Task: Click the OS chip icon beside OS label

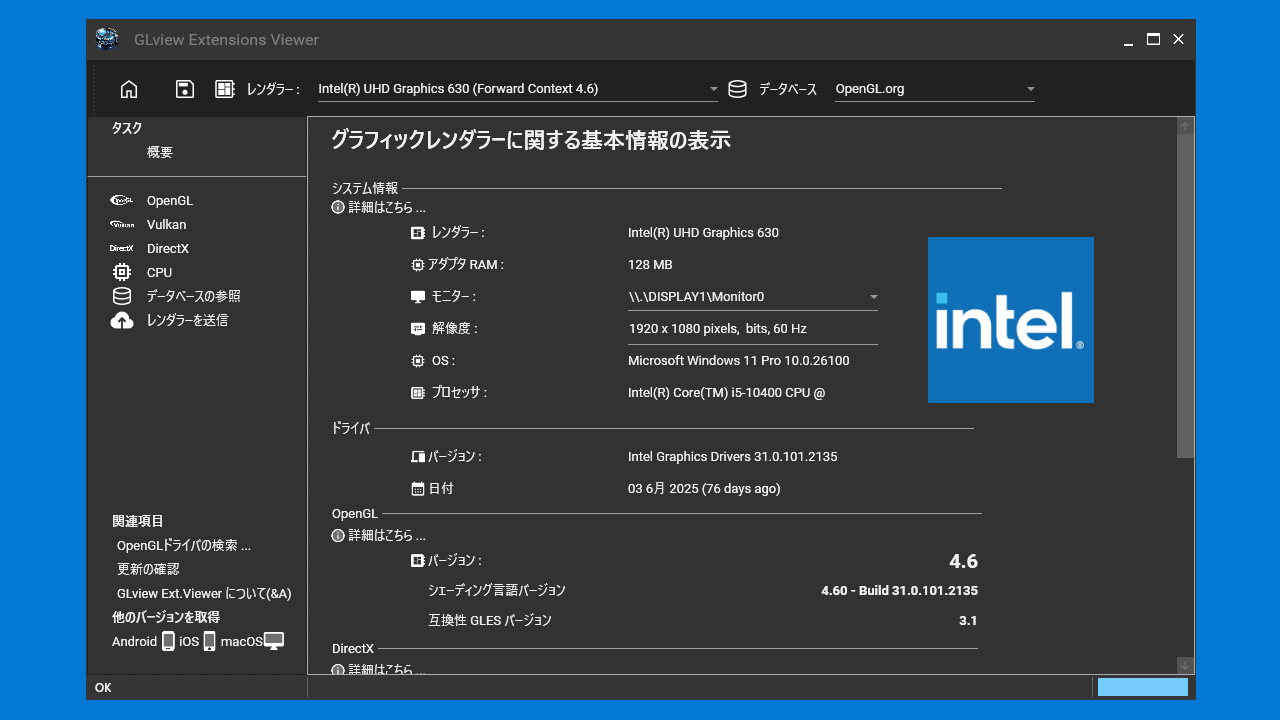Action: pos(418,360)
